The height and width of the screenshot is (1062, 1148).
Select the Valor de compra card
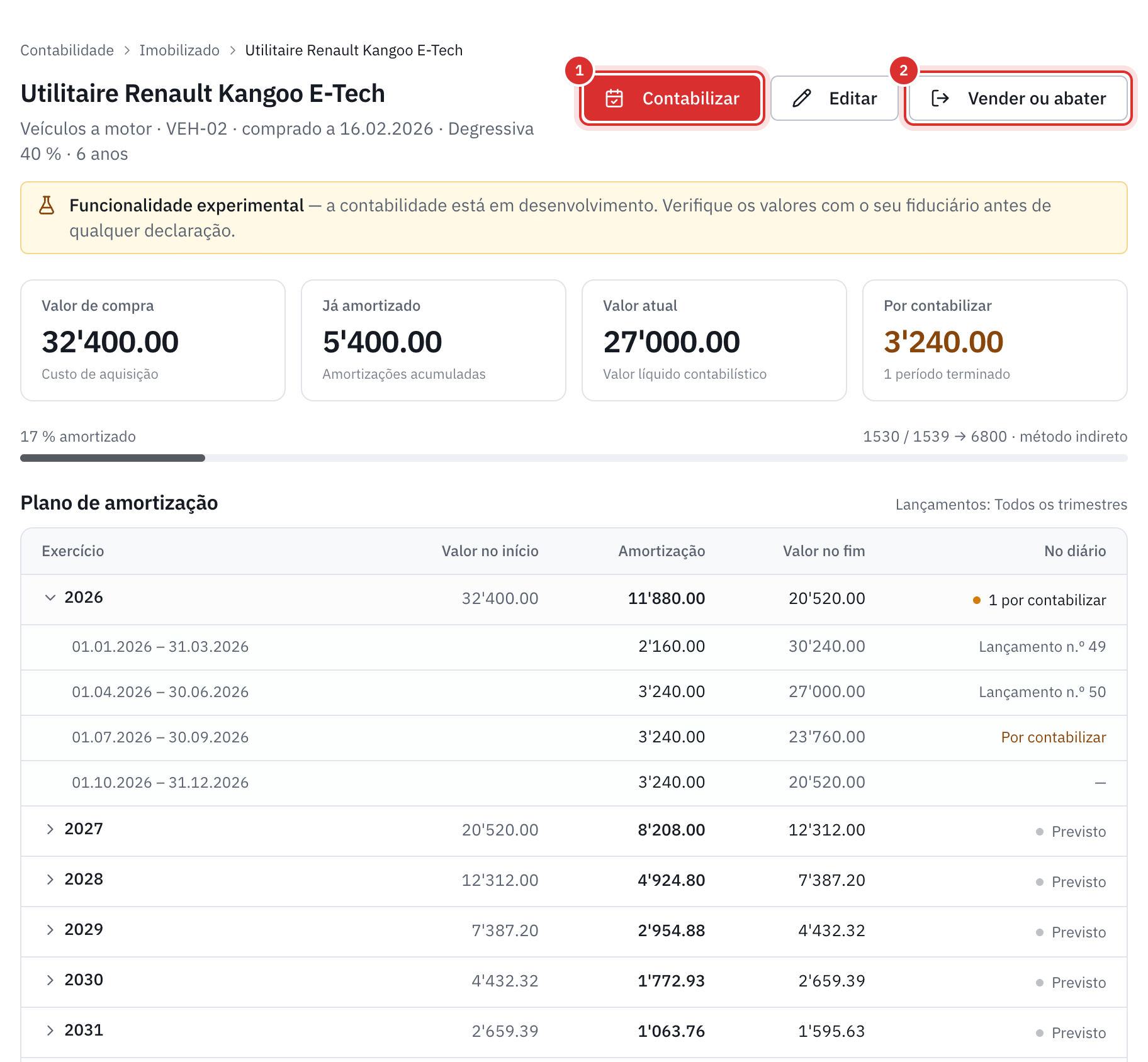(x=153, y=340)
